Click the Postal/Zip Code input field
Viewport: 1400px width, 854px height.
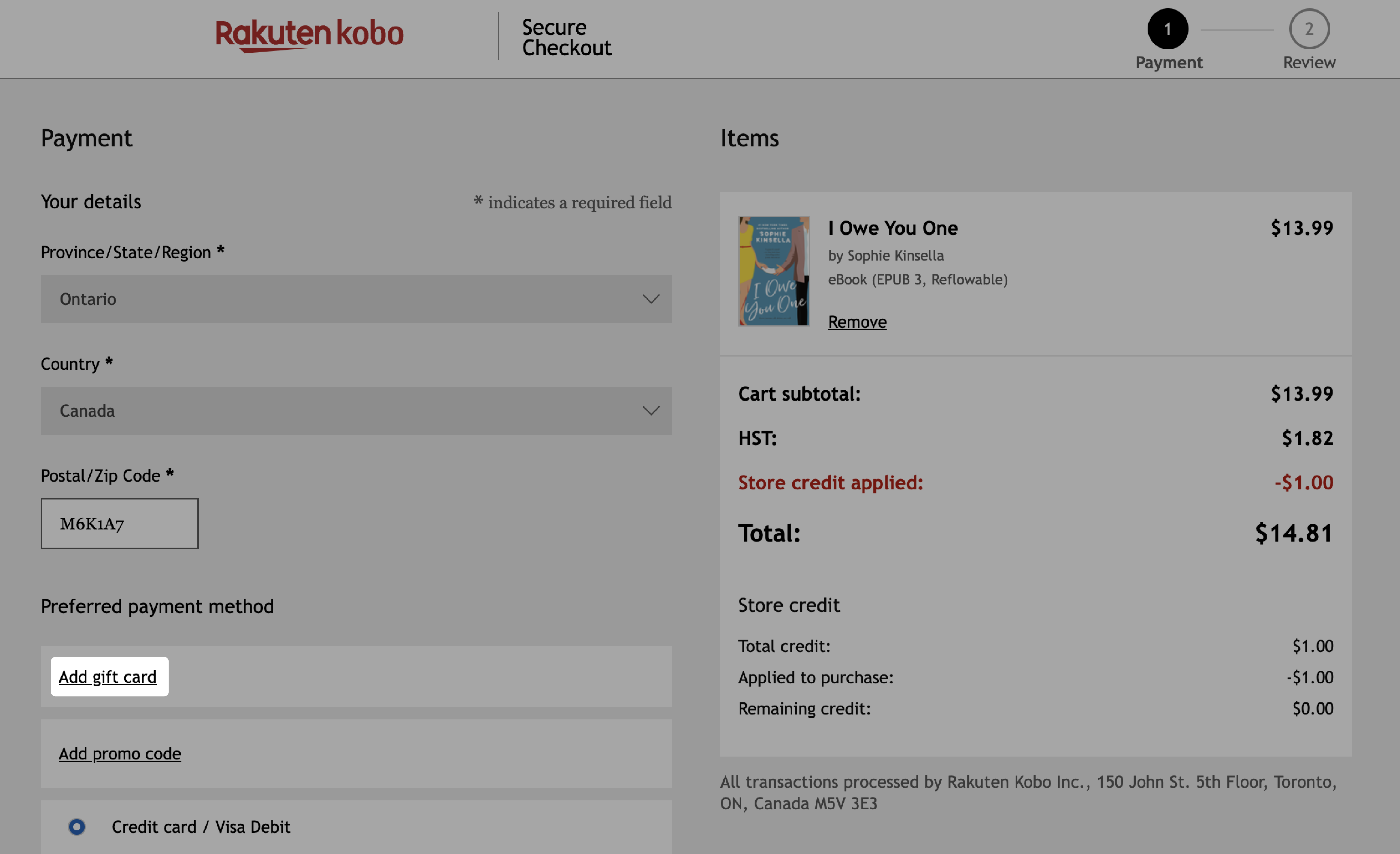pos(120,522)
